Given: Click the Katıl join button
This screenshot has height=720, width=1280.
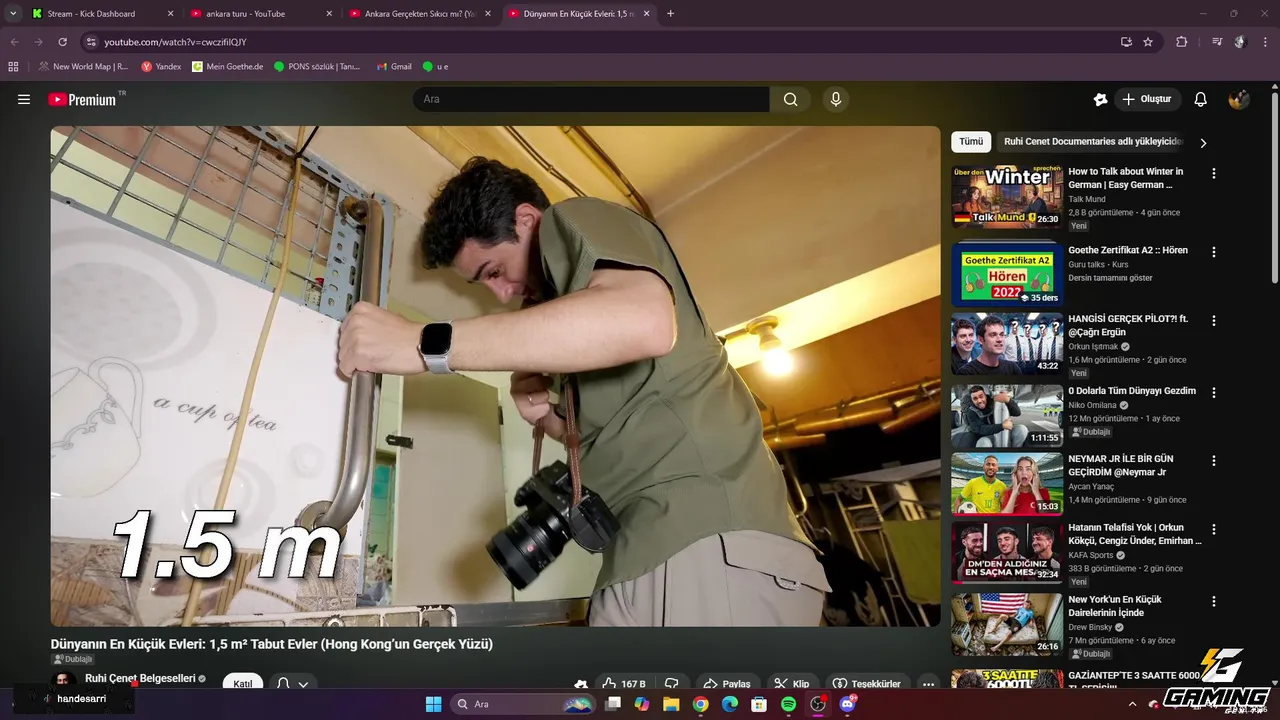Looking at the screenshot, I should coord(243,683).
